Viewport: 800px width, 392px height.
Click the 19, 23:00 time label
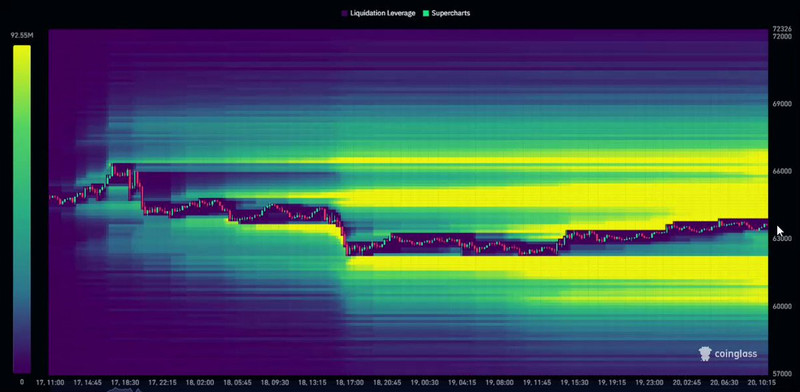click(649, 382)
